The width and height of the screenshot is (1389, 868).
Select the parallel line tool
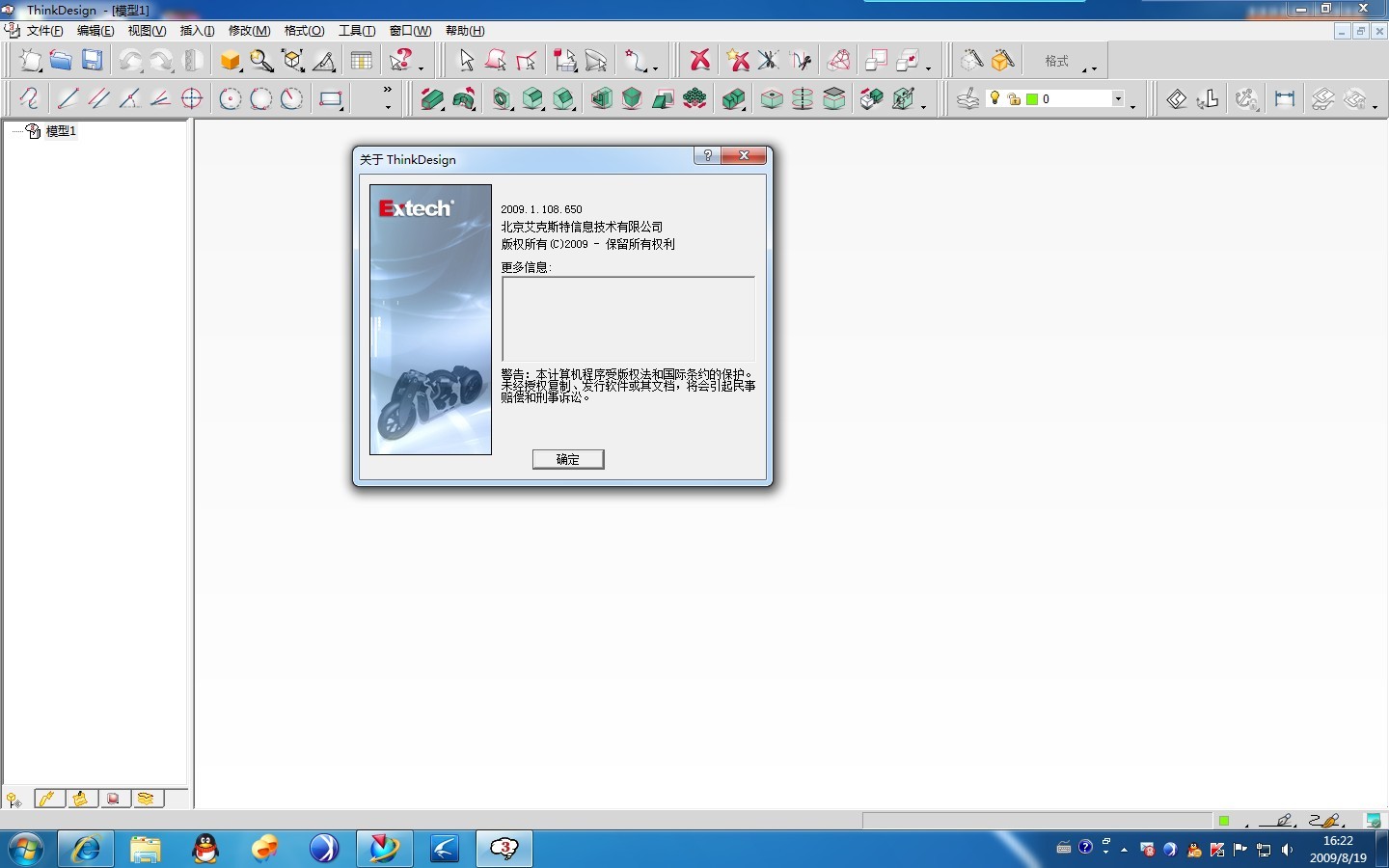coord(98,98)
